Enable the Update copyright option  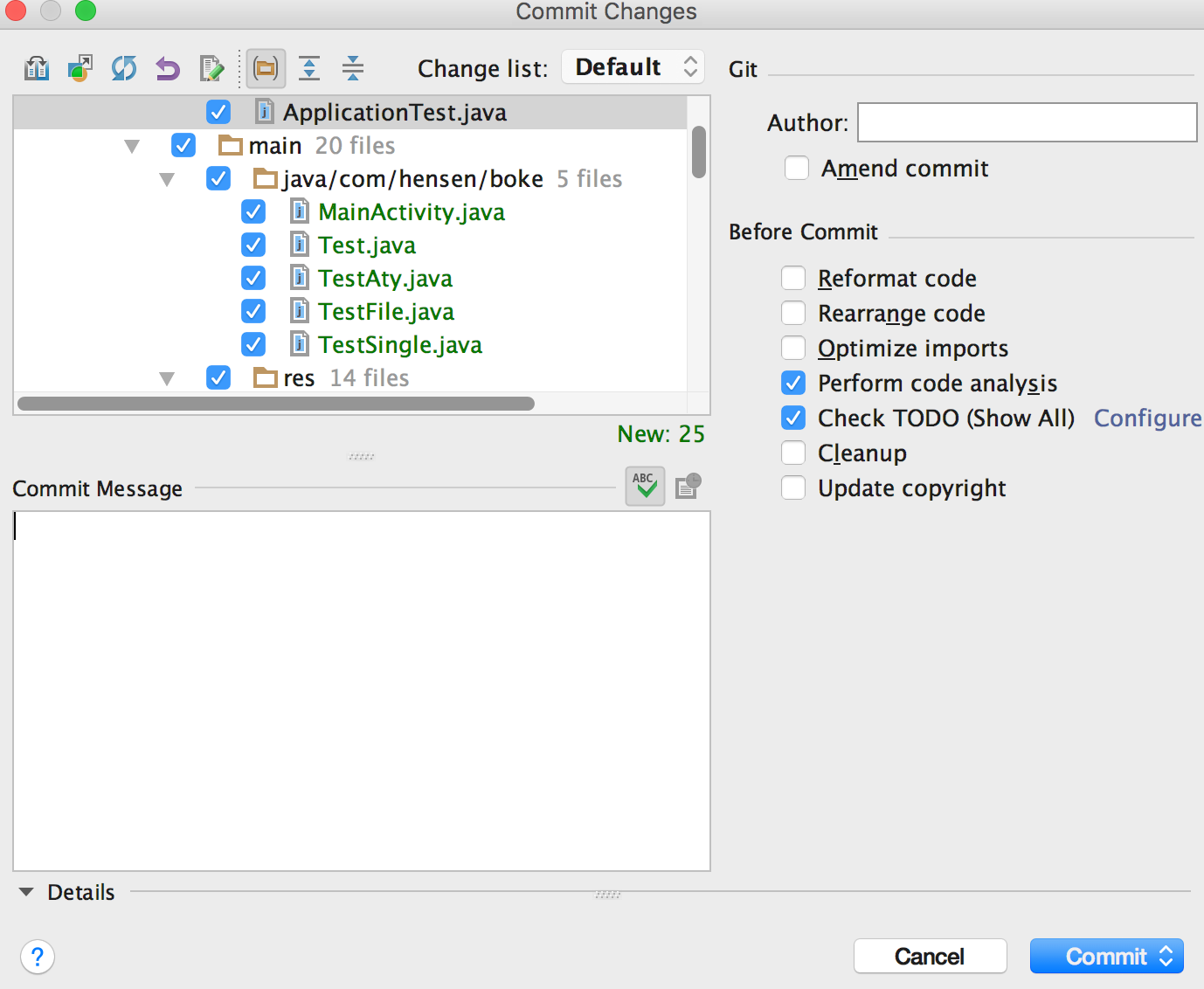click(793, 488)
